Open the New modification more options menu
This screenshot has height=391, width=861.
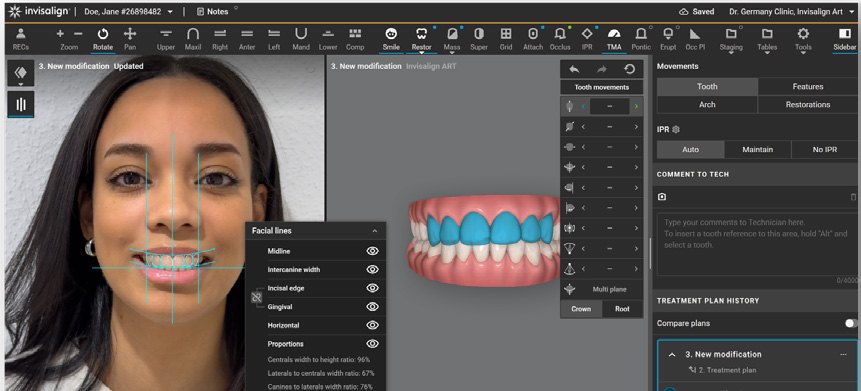tap(843, 355)
